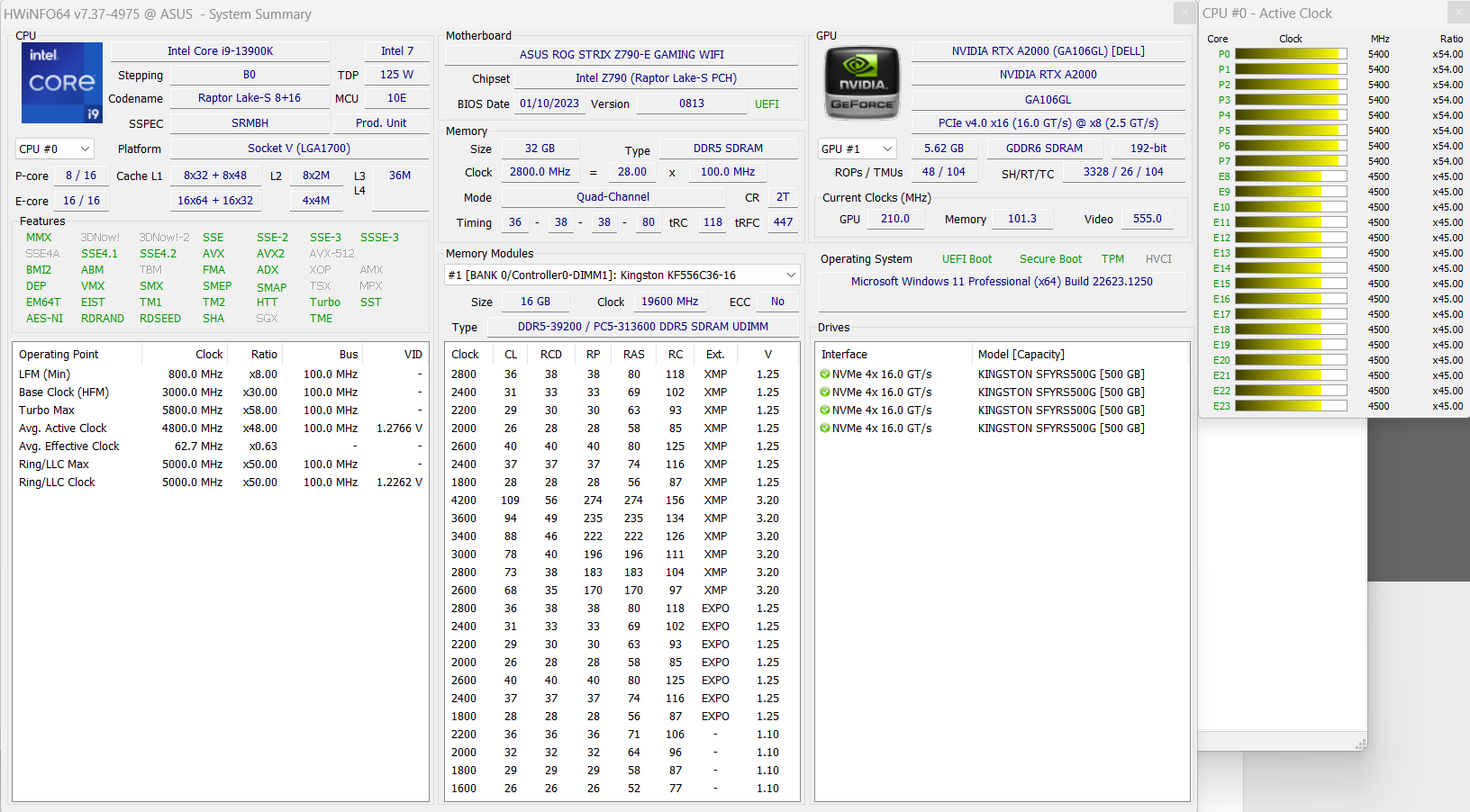The width and height of the screenshot is (1470, 812).
Task: Click the GA106GL GPU codename field
Action: tap(1048, 100)
